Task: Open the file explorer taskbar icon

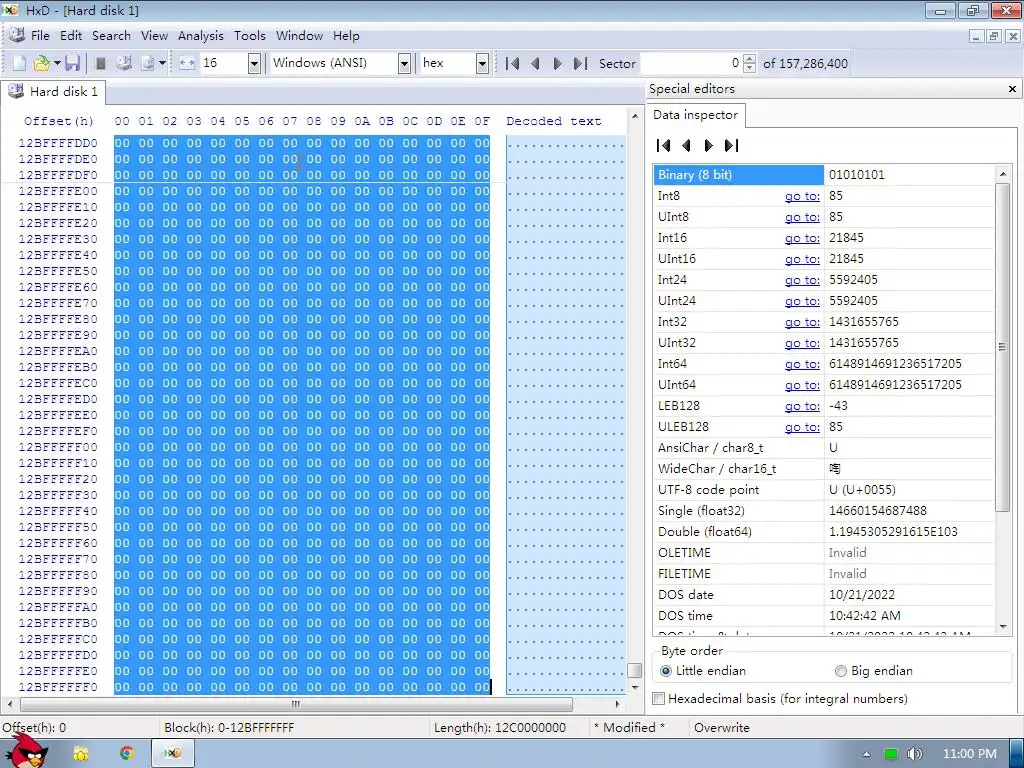Action: (x=80, y=753)
